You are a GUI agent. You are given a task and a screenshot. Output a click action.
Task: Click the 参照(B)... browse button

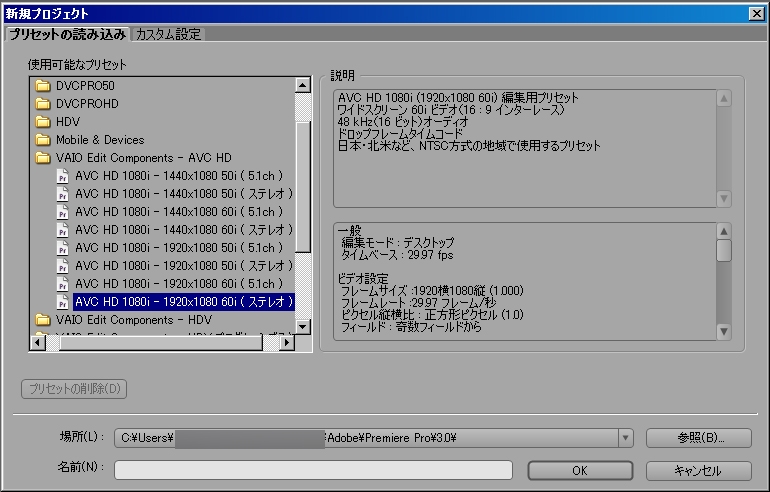click(x=699, y=438)
